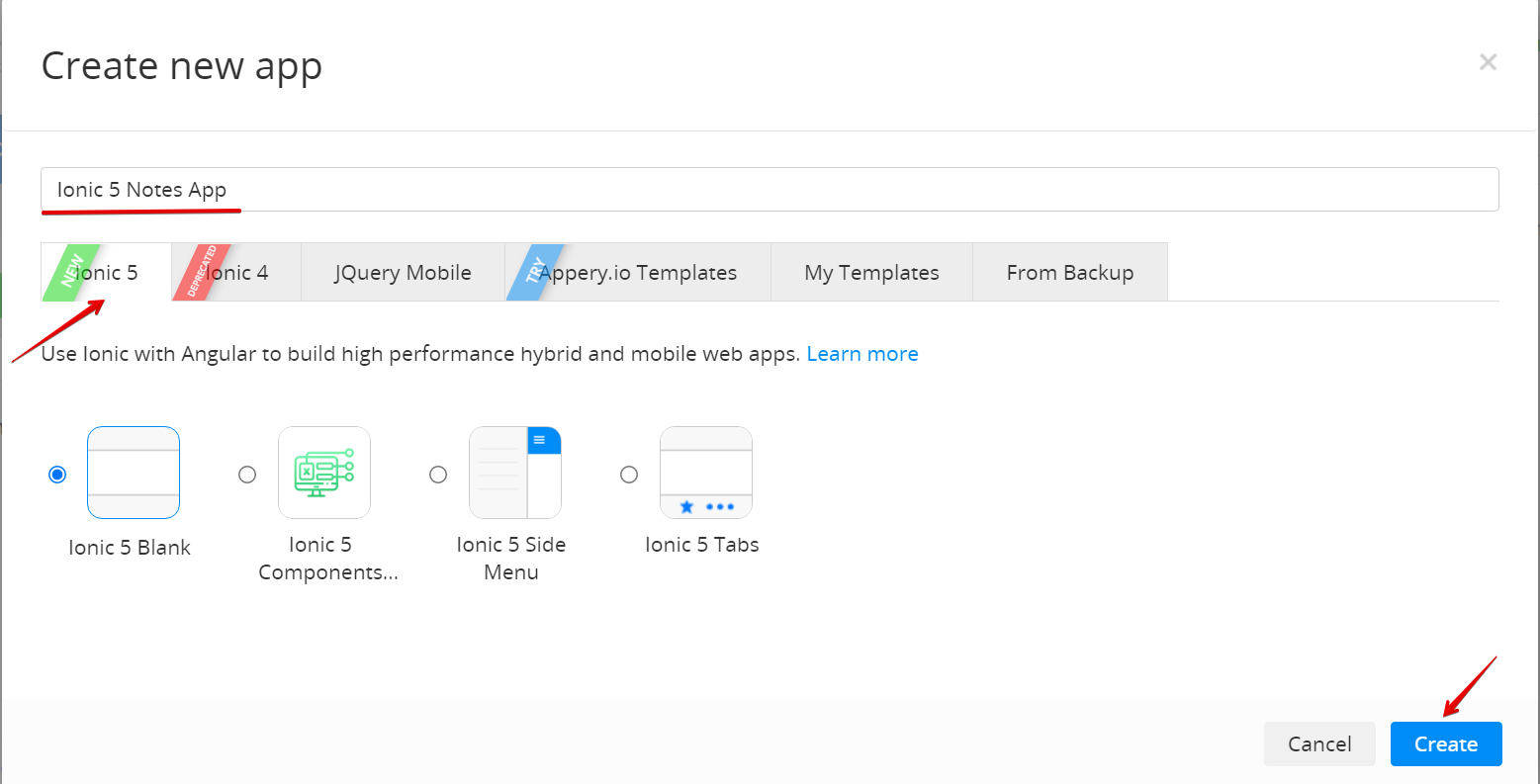The height and width of the screenshot is (784, 1540).
Task: Enable the Ionic 5 Side Menu radio button
Action: [x=438, y=475]
